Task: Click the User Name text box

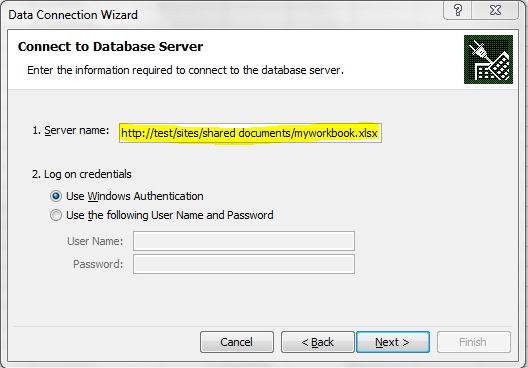Action: pos(244,241)
